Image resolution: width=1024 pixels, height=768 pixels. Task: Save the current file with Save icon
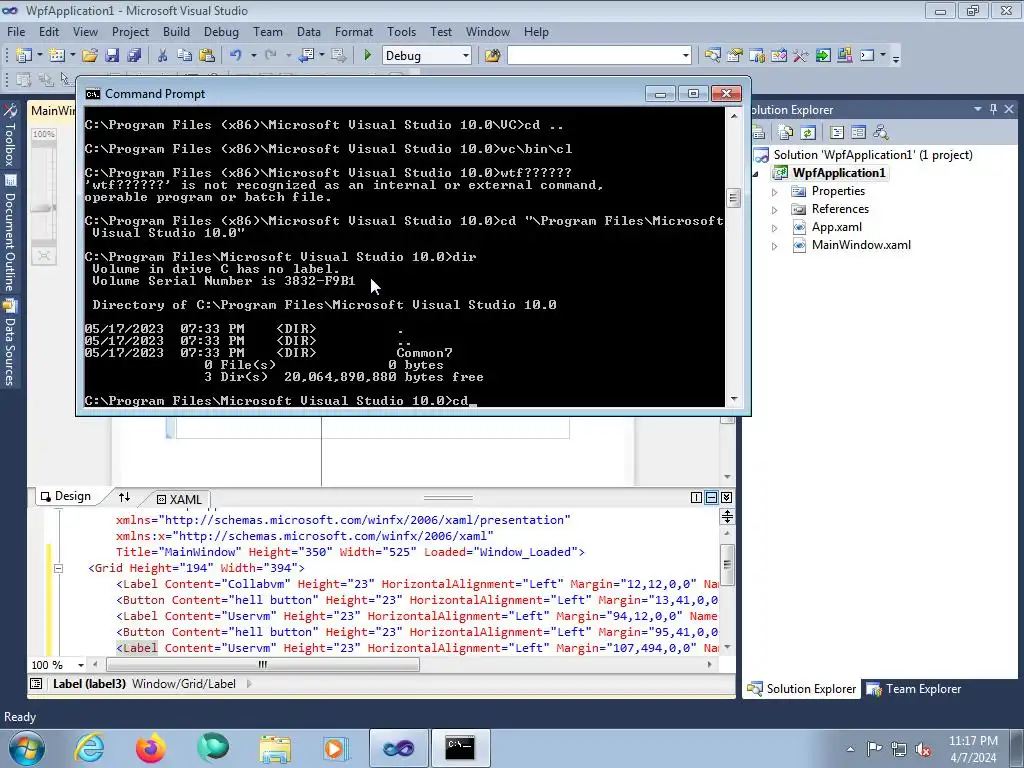(112, 56)
